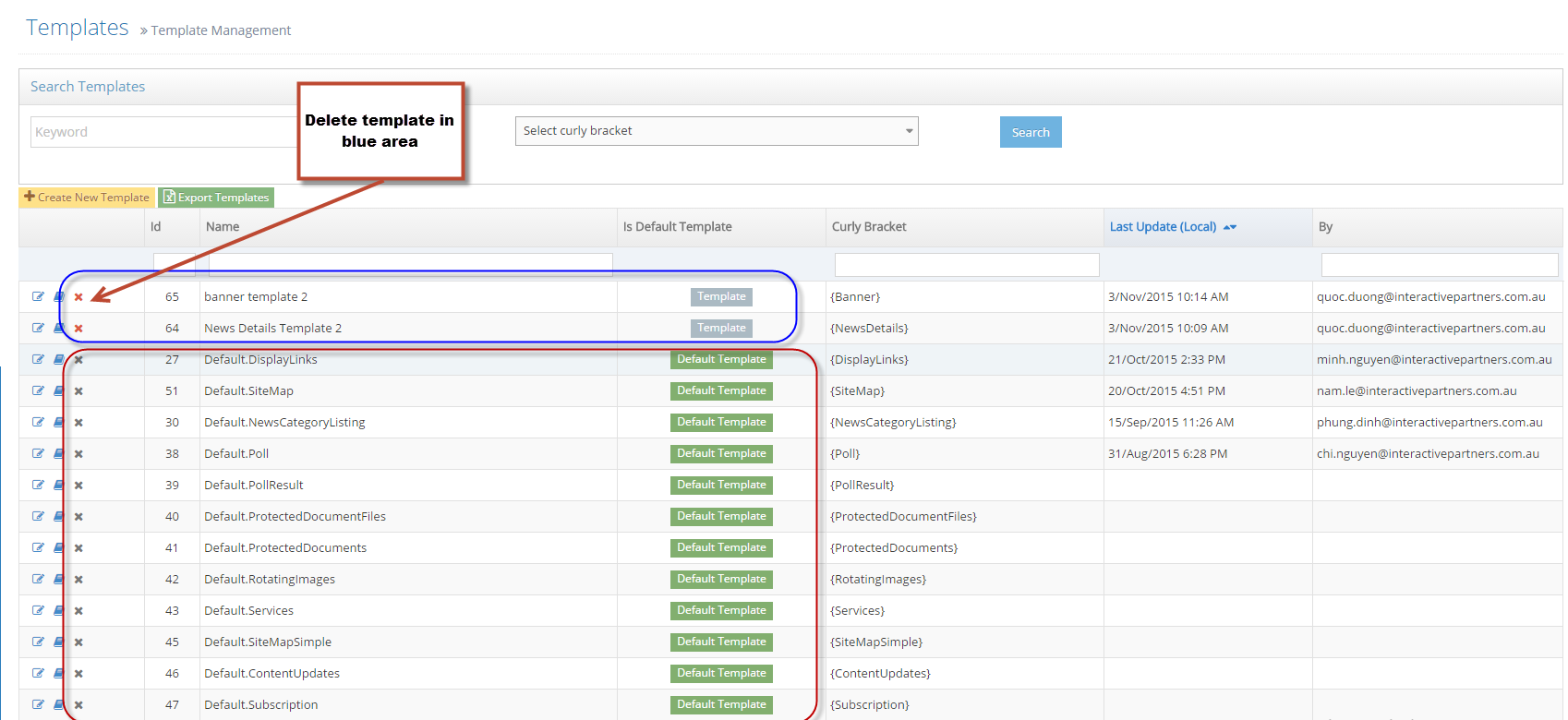Focus the Keyword search field
1568x720 pixels.
pos(163,132)
